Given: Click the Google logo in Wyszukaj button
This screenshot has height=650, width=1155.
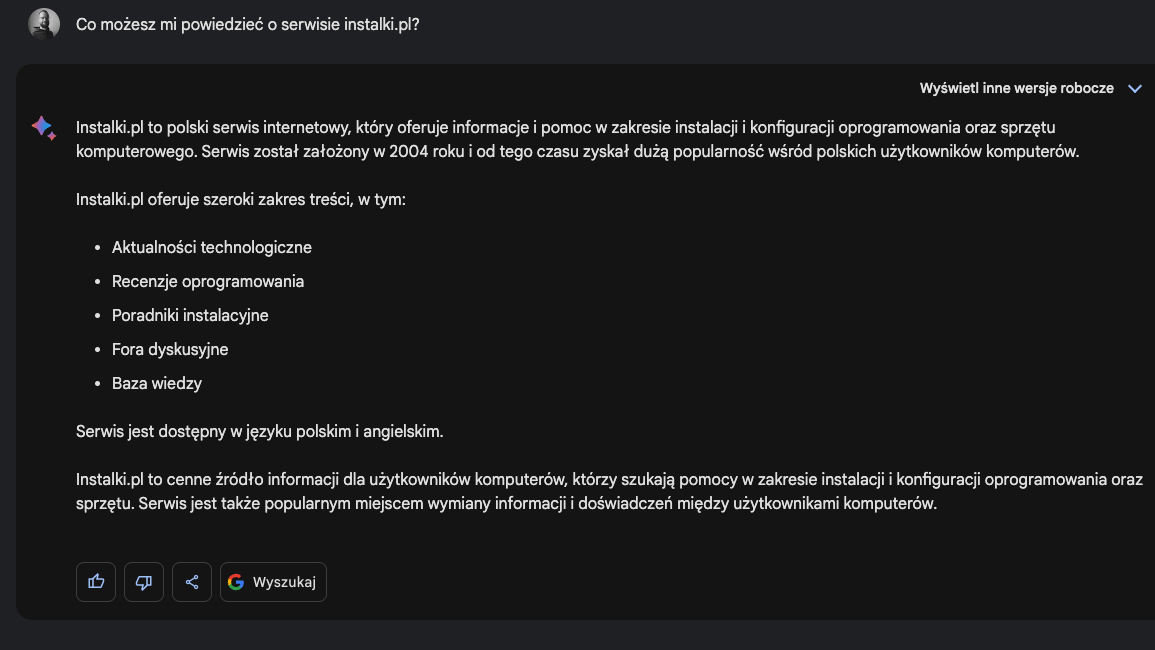Looking at the screenshot, I should 236,582.
